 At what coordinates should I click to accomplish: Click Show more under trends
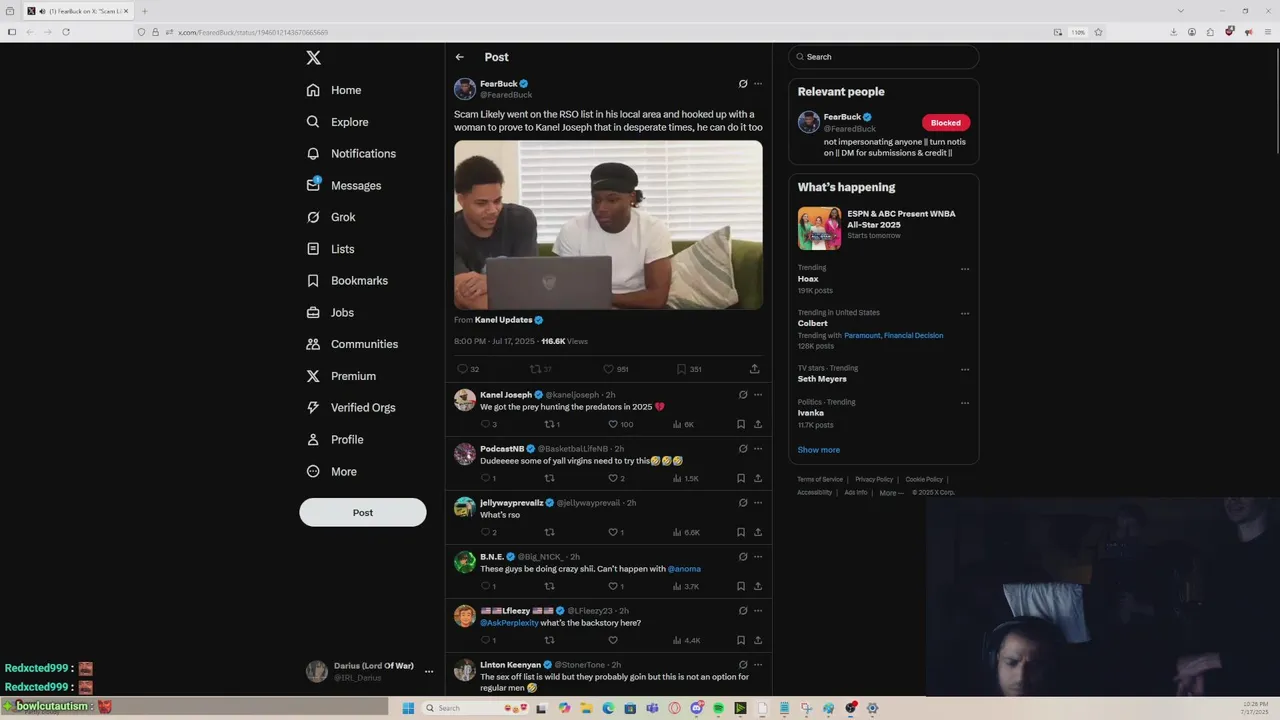(818, 450)
